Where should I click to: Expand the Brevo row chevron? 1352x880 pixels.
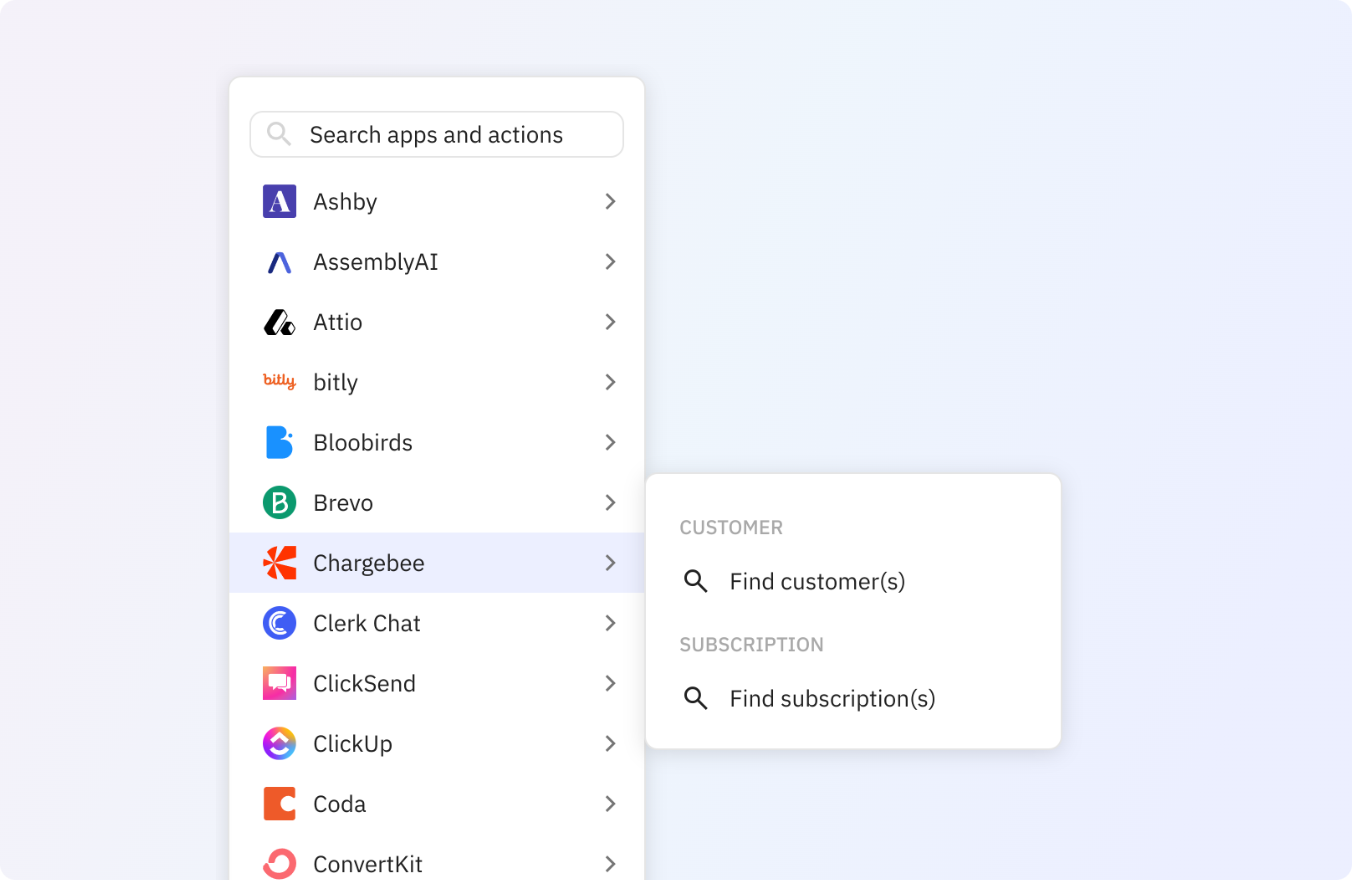coord(610,502)
